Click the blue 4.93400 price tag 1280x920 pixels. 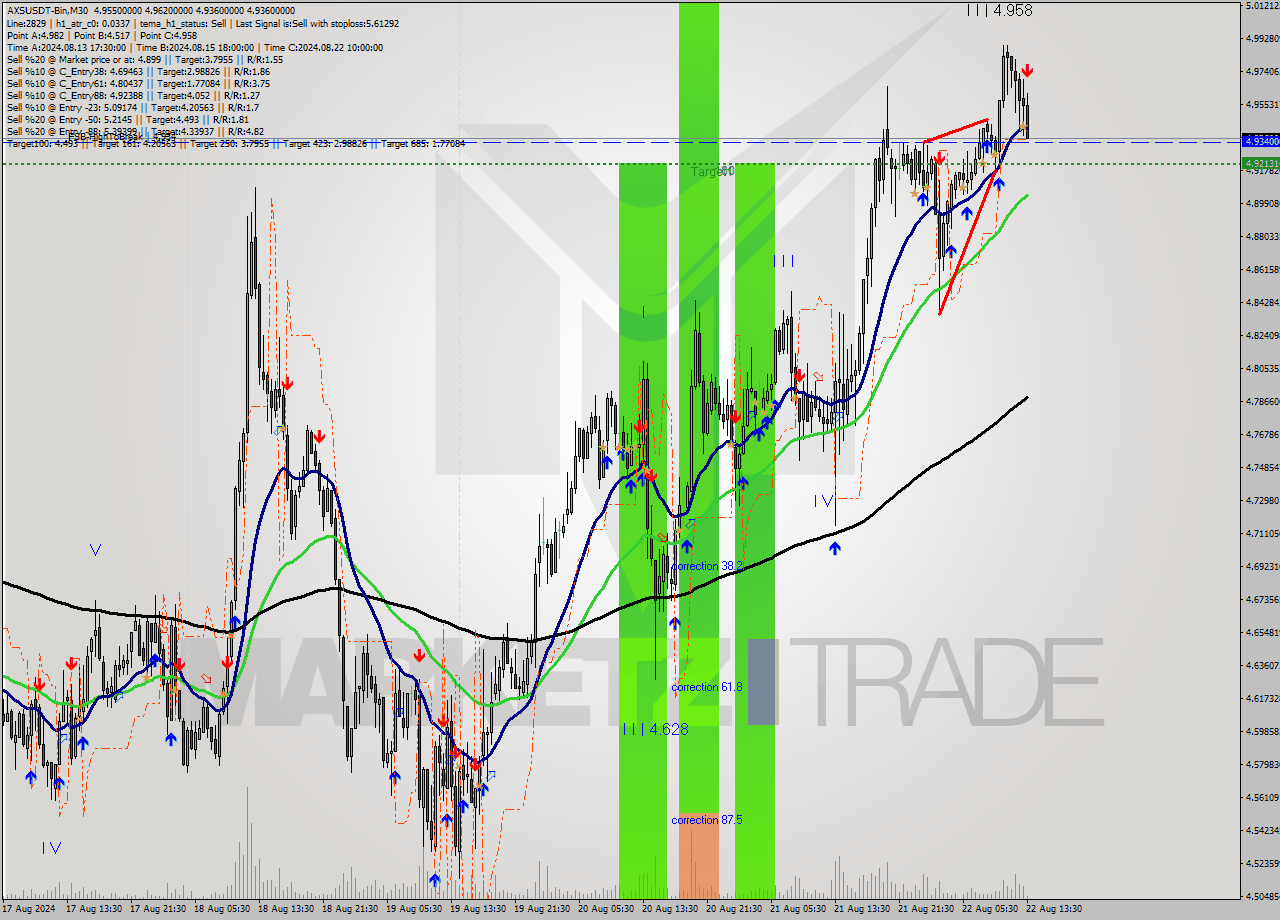click(1260, 141)
